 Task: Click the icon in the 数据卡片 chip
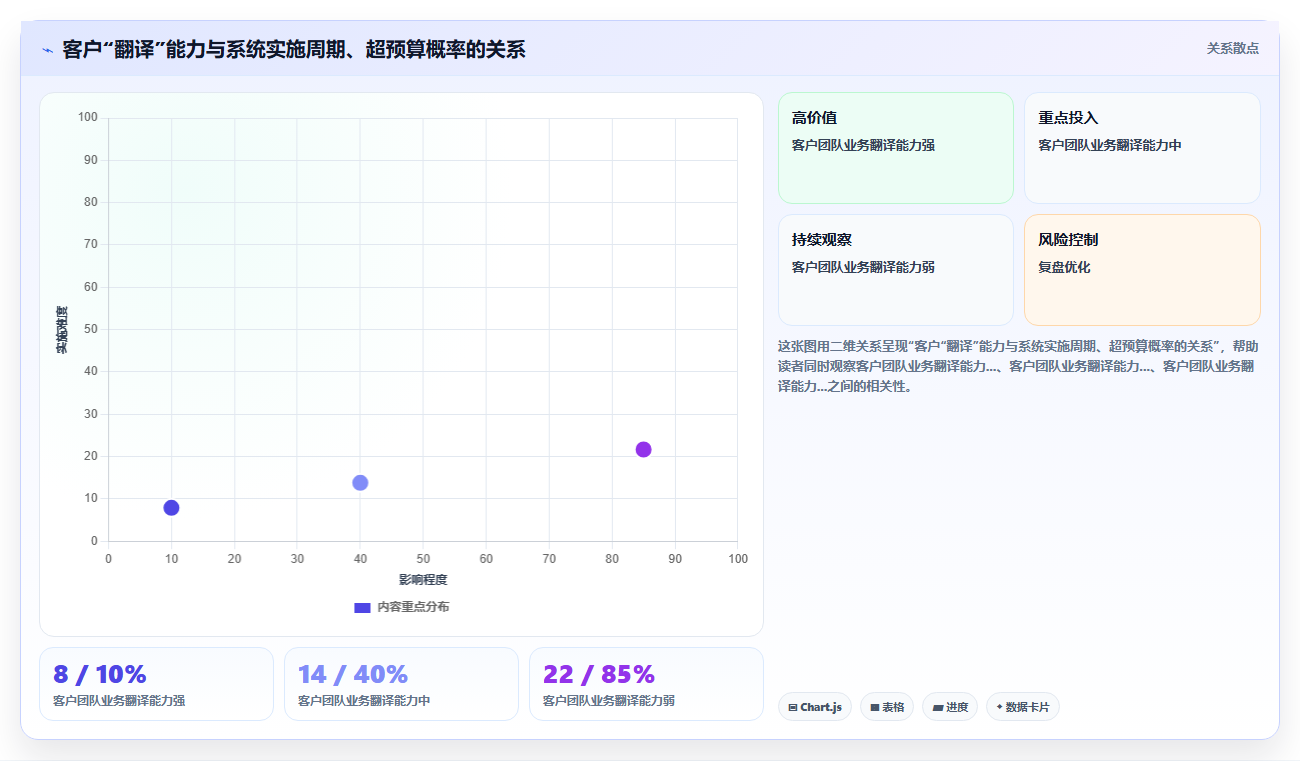pos(999,707)
